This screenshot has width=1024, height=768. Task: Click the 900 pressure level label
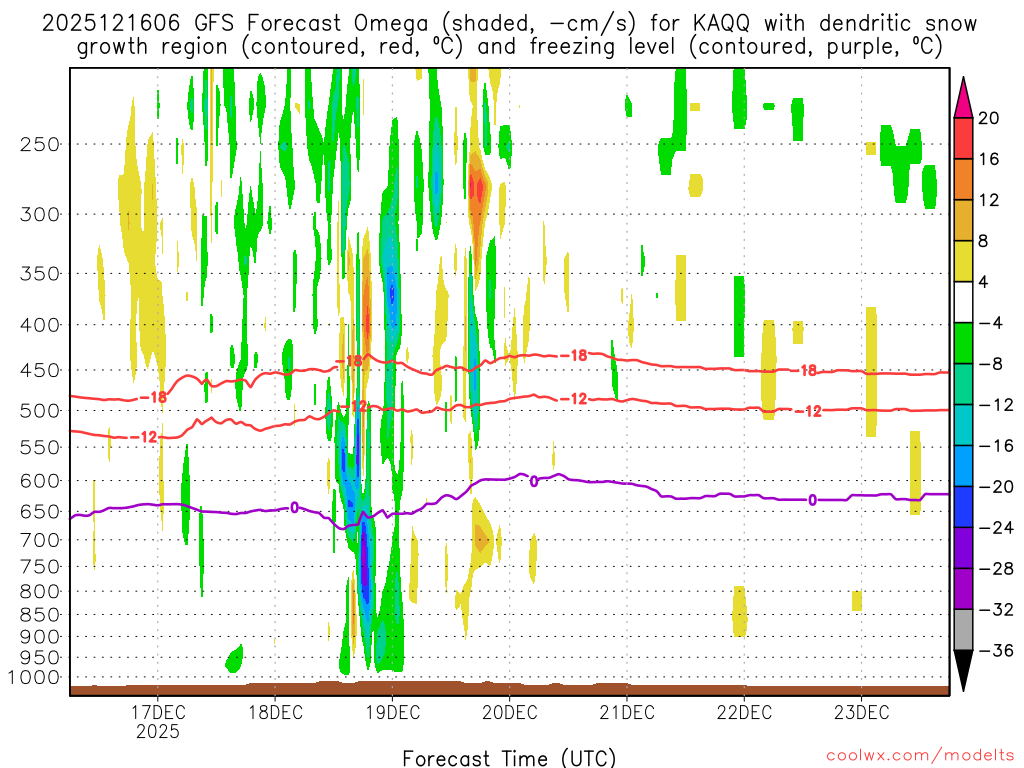pos(40,636)
